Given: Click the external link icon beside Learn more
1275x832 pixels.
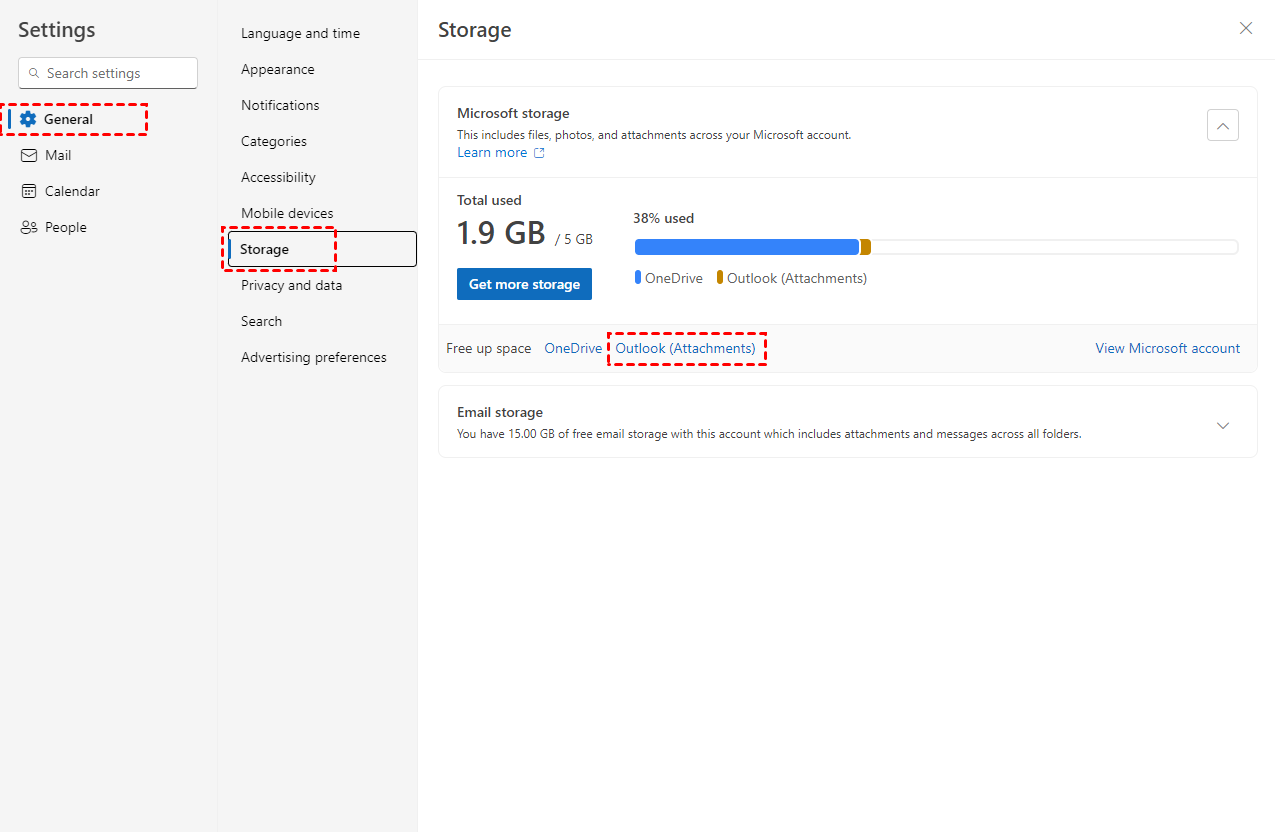Looking at the screenshot, I should click(x=539, y=153).
